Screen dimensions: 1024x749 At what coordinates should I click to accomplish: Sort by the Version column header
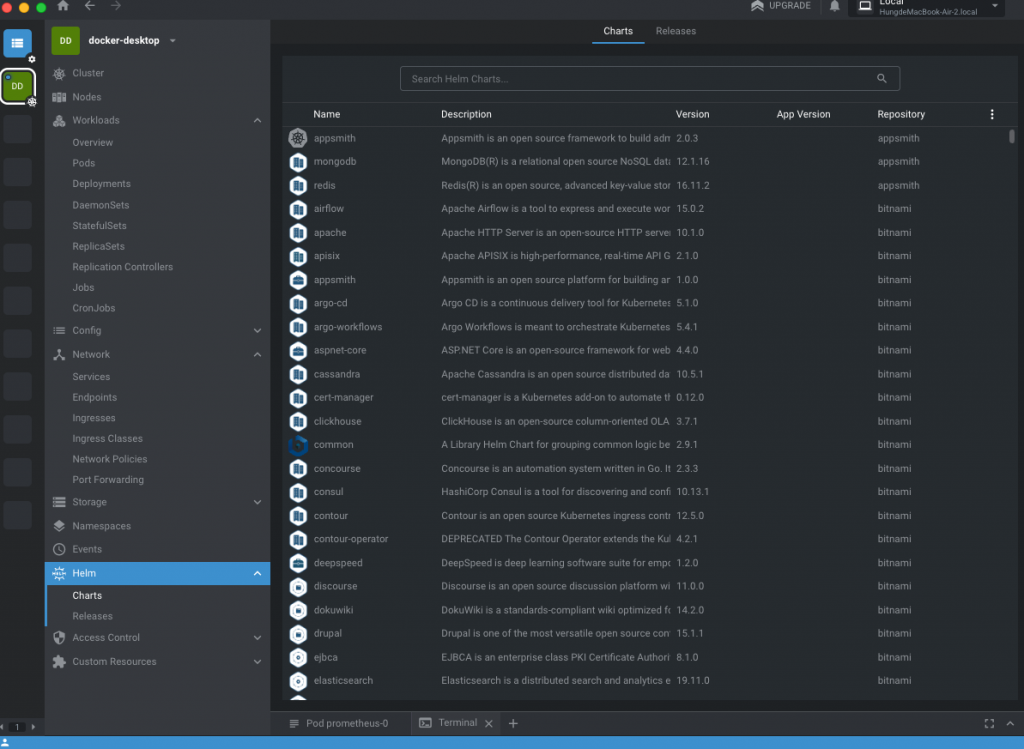pos(692,114)
